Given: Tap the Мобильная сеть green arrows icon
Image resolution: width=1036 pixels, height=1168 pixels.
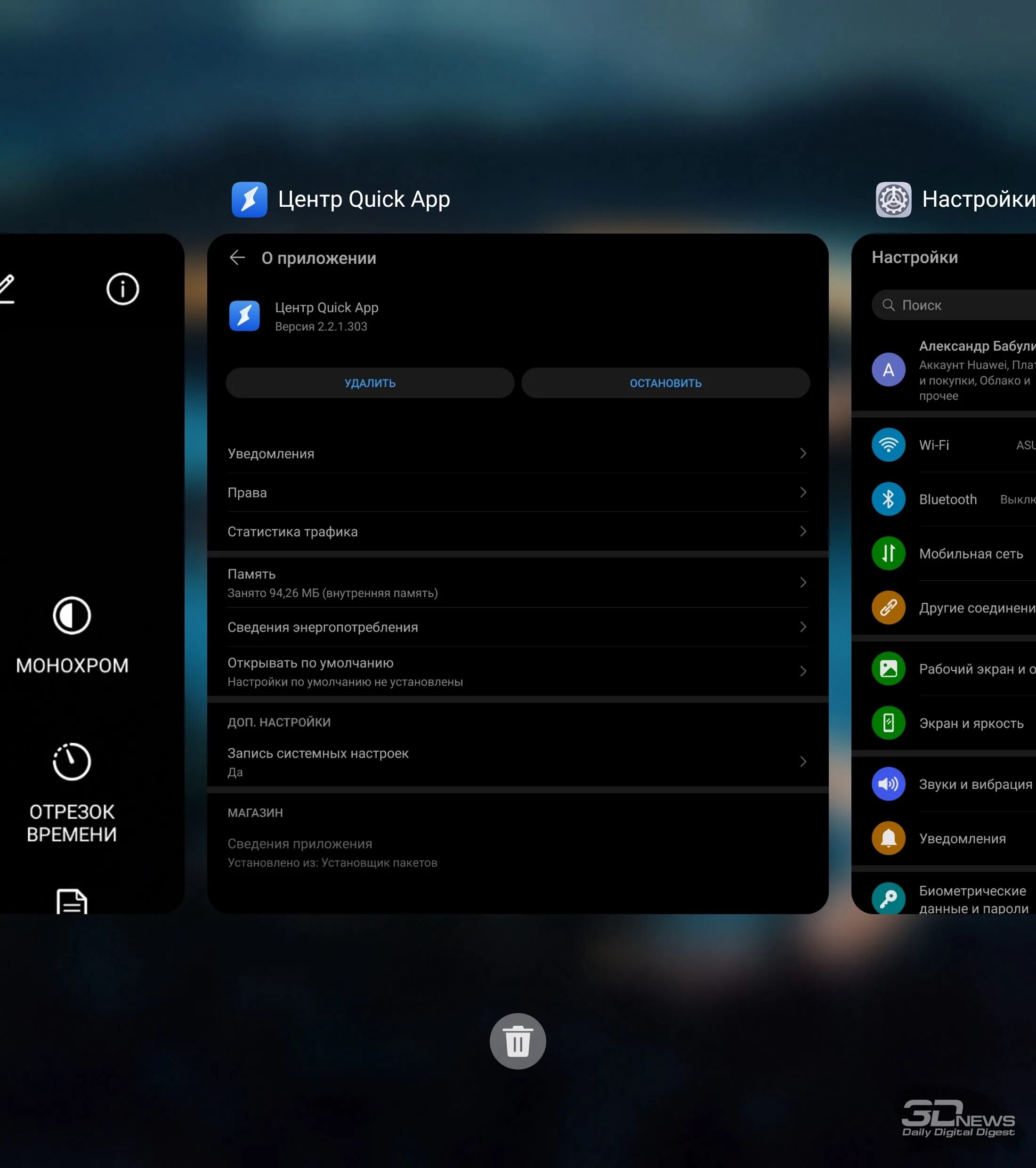Looking at the screenshot, I should pos(889,553).
